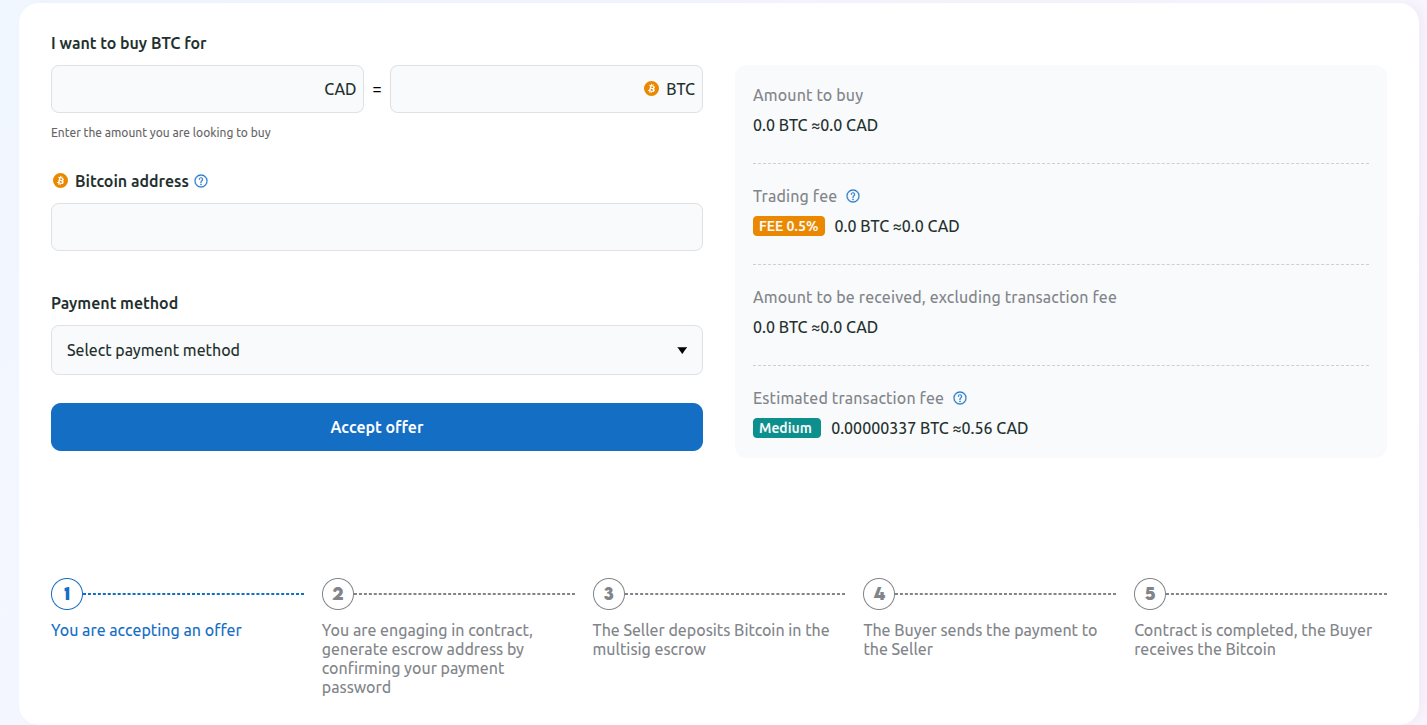This screenshot has height=725, width=1427.
Task: Click the Bitcoin icon inside the BTC field
Action: tap(653, 88)
